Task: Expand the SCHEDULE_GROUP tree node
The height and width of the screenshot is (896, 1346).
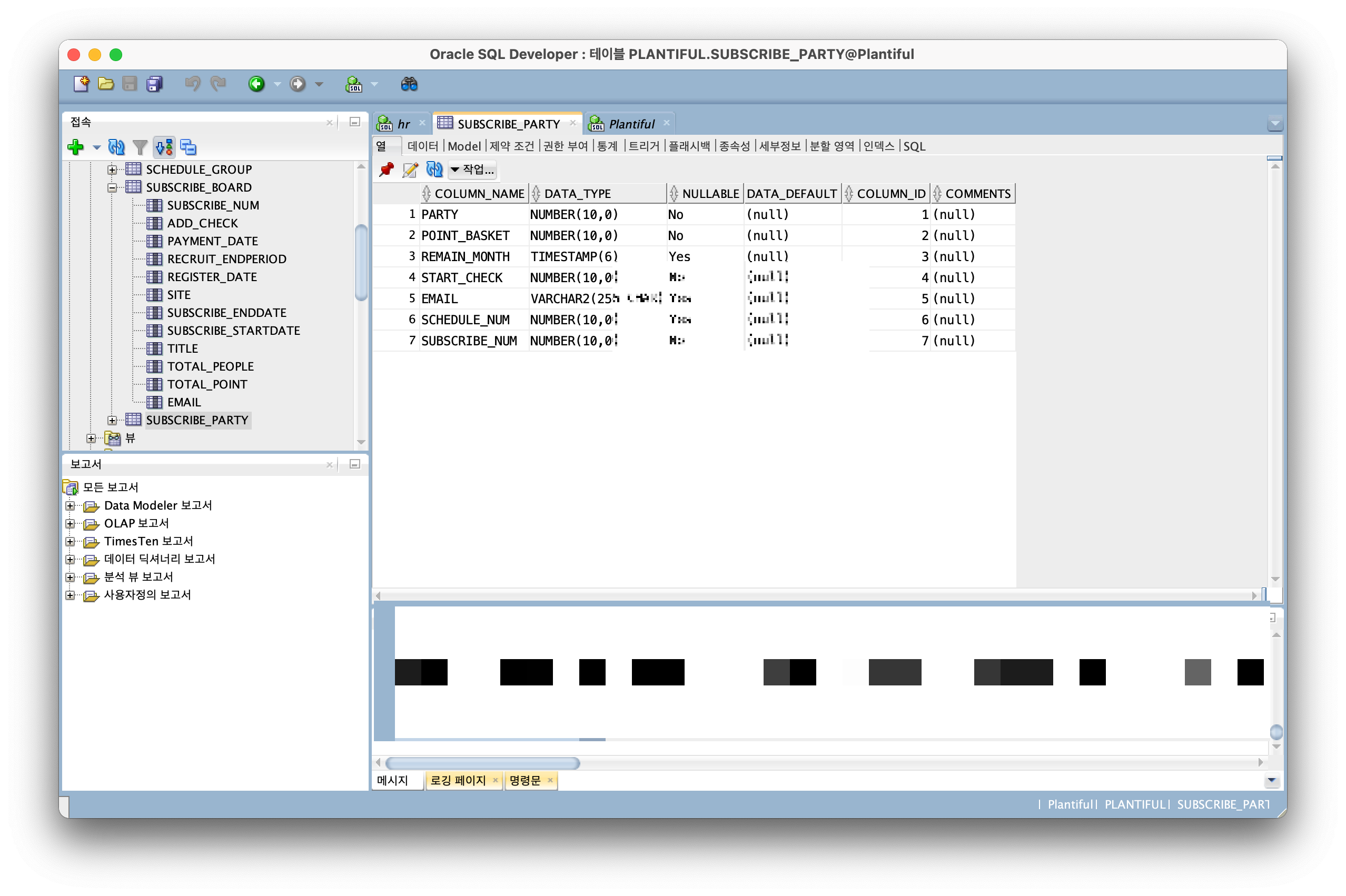Action: tap(112, 170)
